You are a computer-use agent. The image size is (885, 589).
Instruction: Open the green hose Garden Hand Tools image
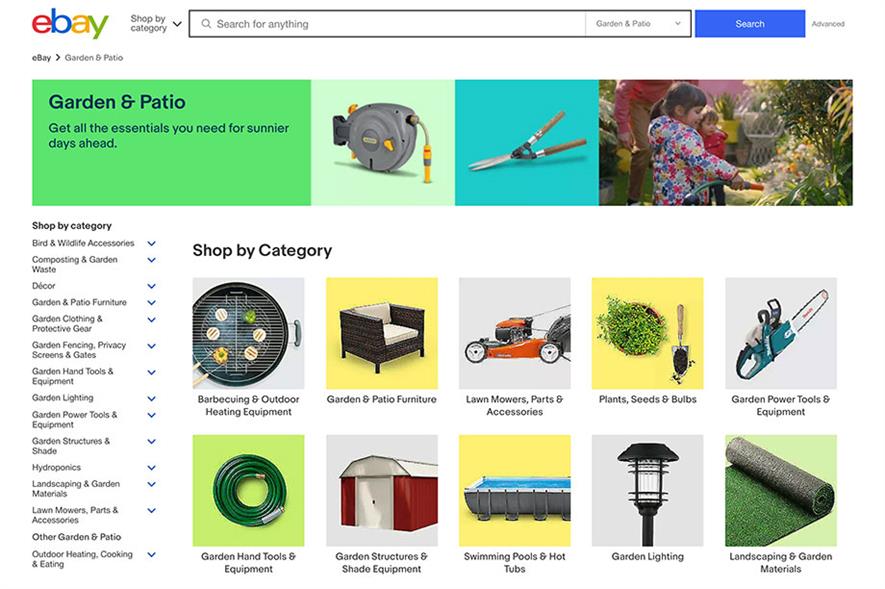pyautogui.click(x=248, y=490)
